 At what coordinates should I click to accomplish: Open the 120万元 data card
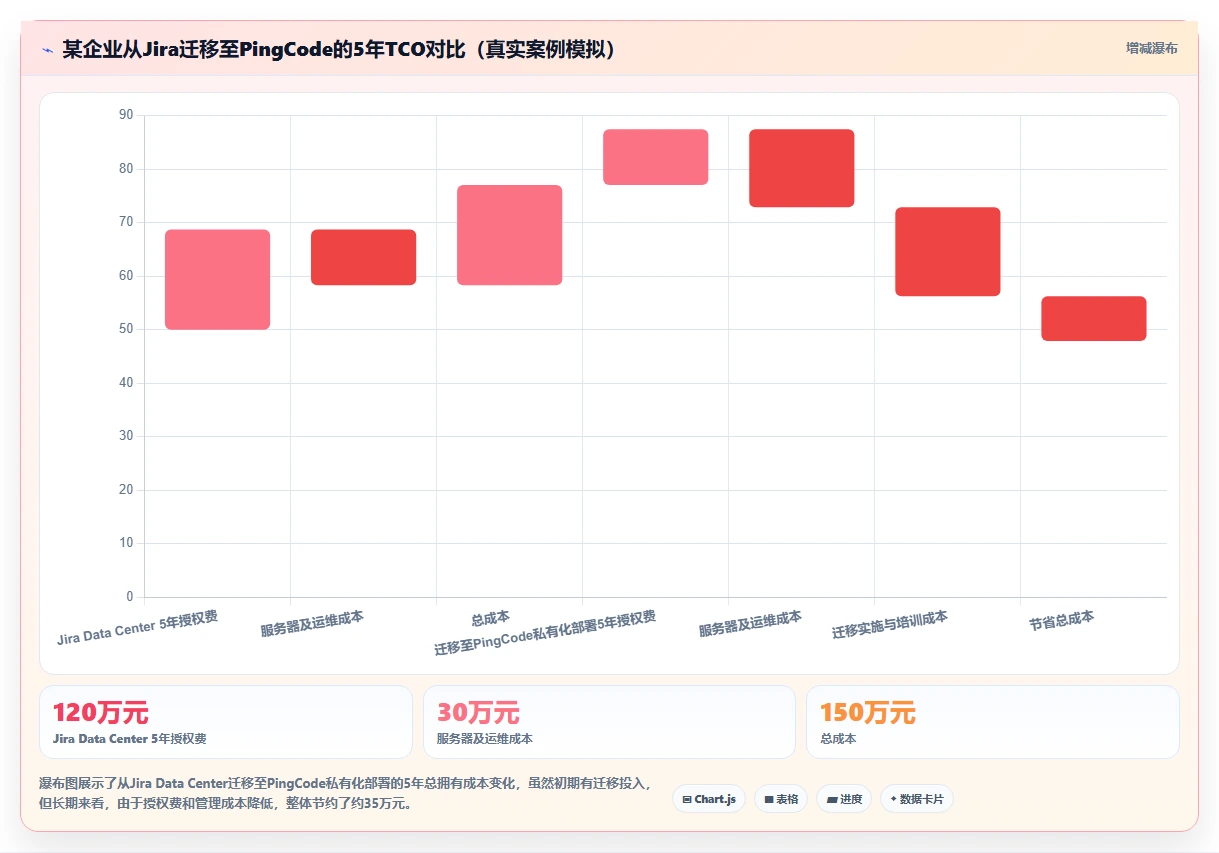pyautogui.click(x=226, y=722)
